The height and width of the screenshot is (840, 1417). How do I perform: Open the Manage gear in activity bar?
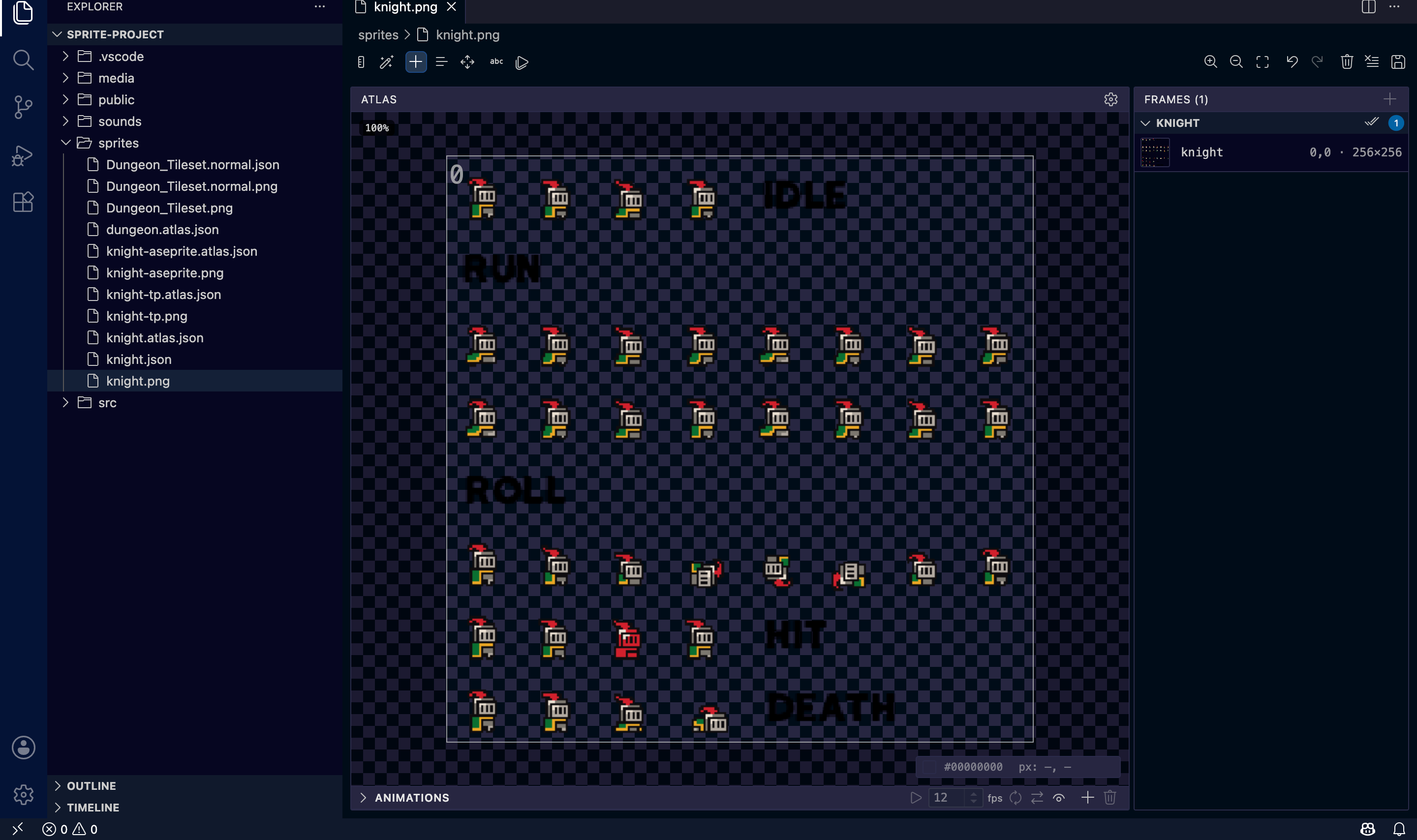coord(23,795)
